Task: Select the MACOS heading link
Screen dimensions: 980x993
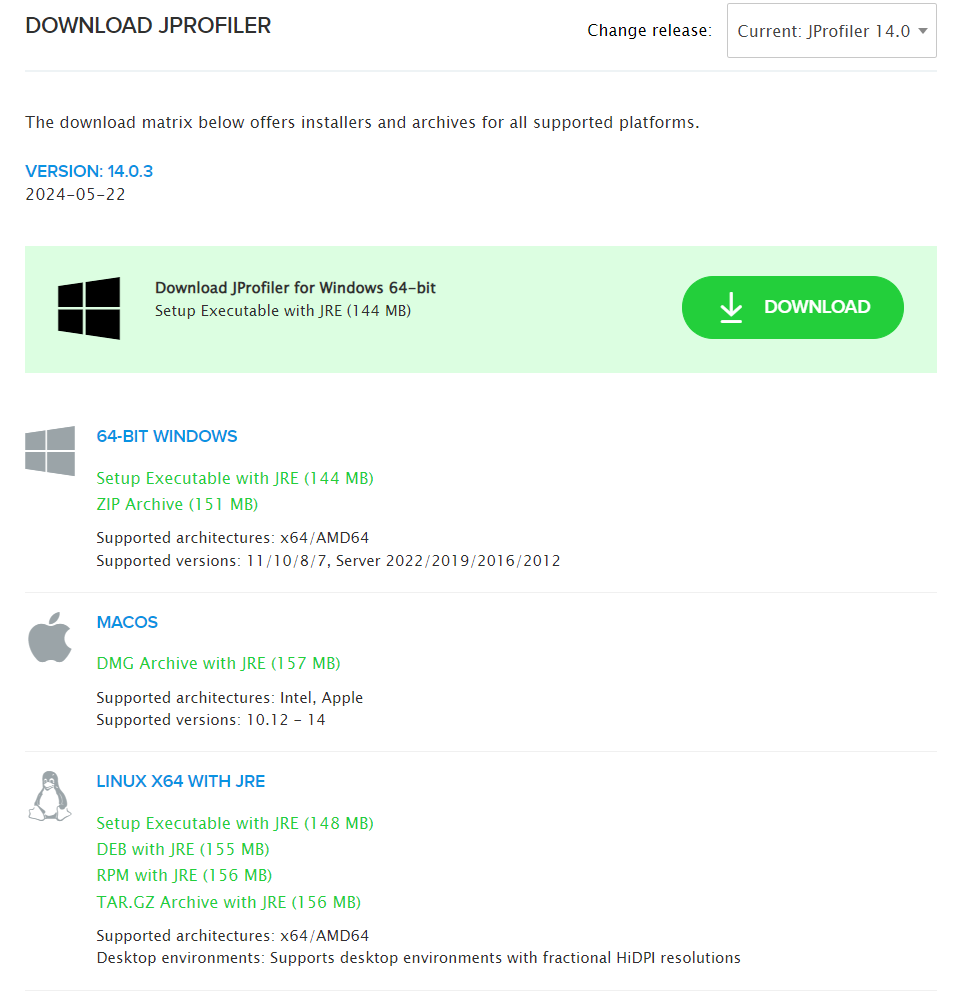Action: pos(127,622)
